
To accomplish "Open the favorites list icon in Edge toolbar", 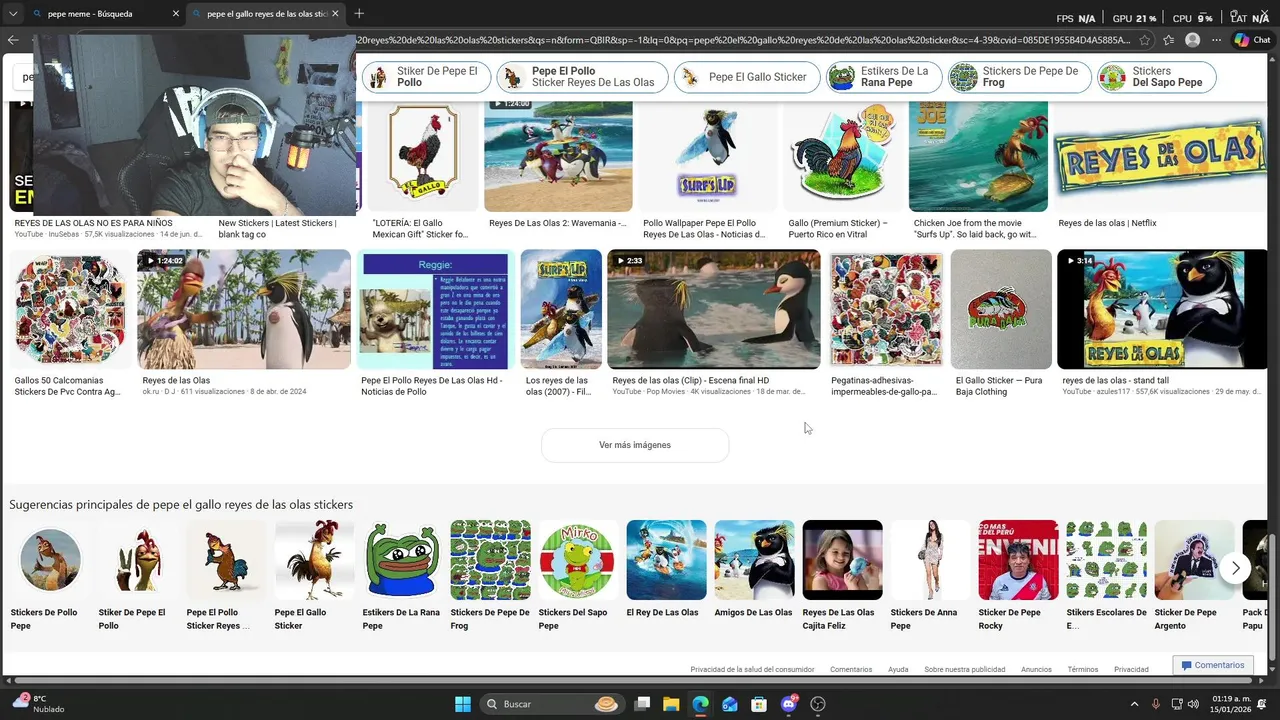I will (x=1168, y=40).
